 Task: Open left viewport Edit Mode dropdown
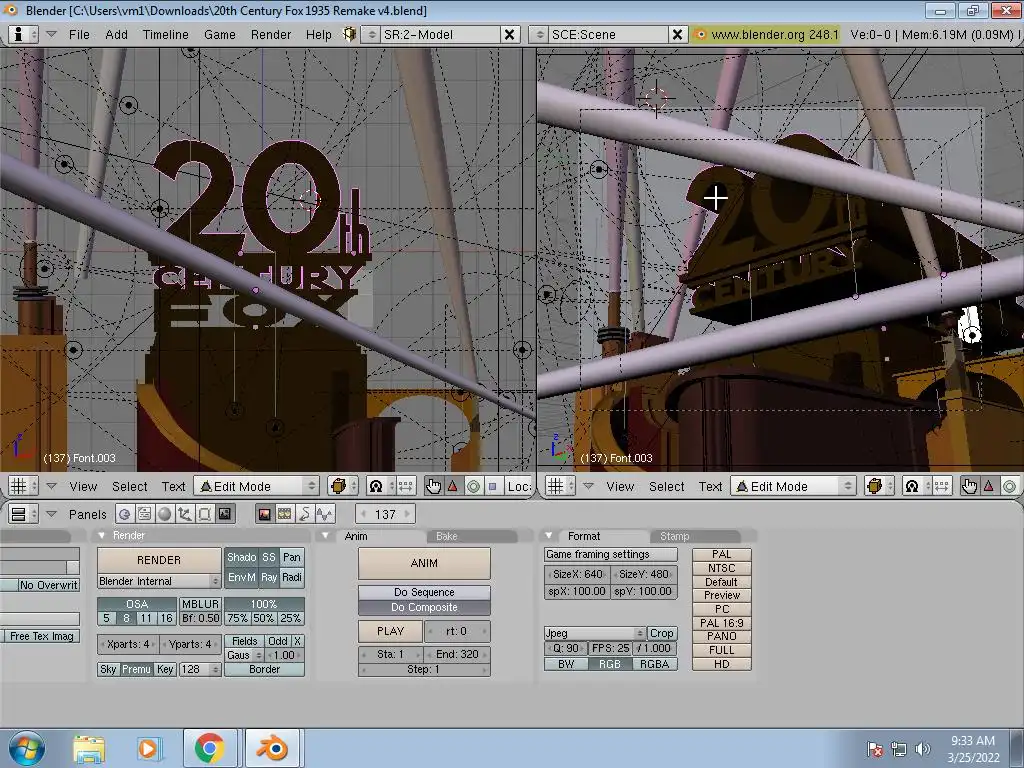(x=257, y=486)
